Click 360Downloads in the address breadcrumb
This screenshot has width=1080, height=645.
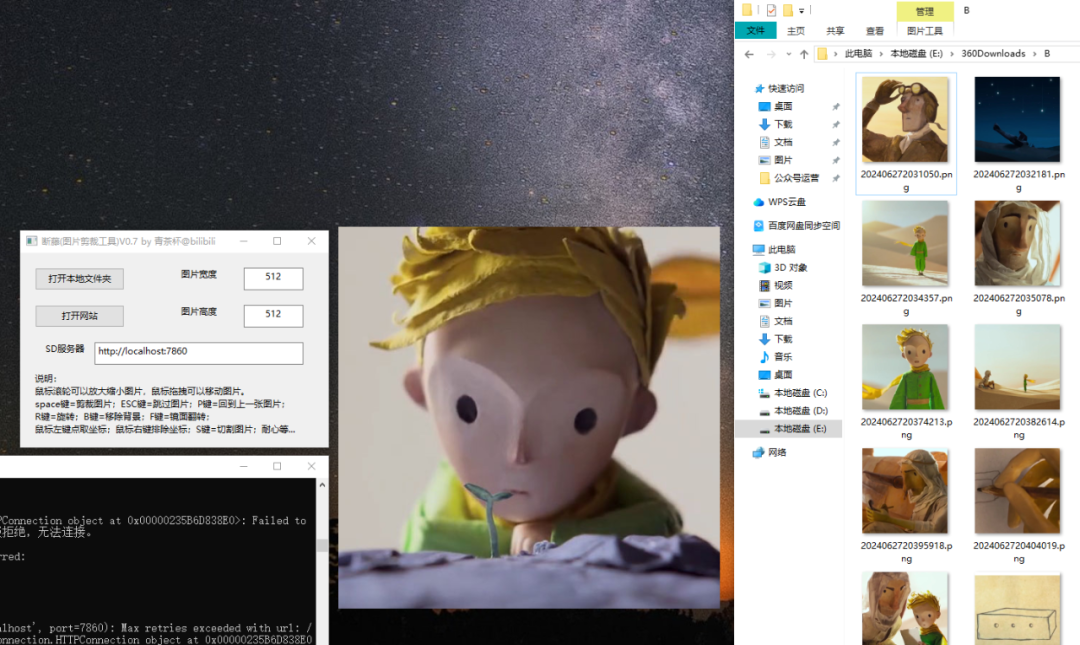993,54
